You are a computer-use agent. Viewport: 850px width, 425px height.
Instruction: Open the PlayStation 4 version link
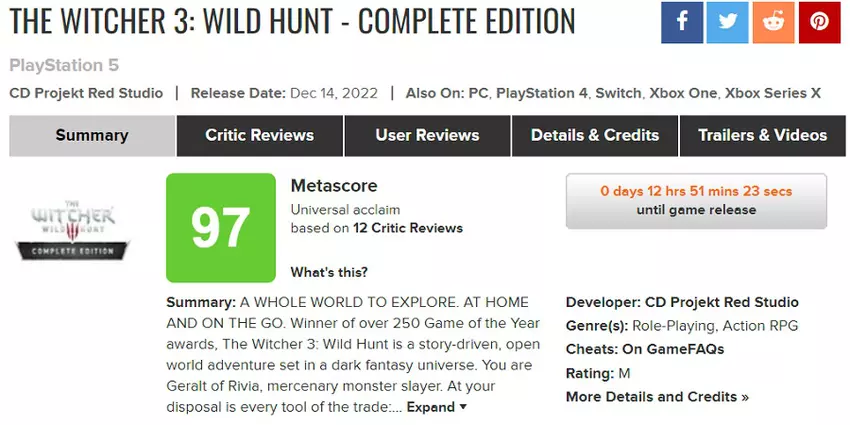click(541, 93)
